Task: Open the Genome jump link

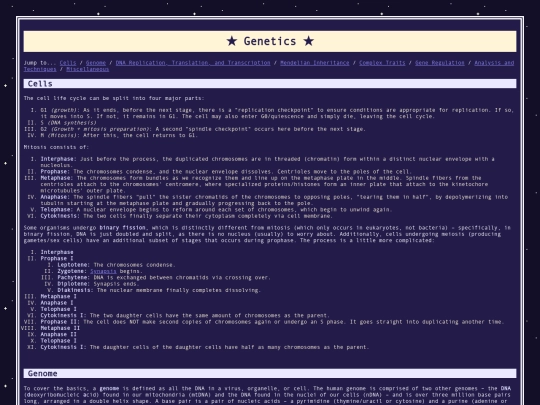Action: click(x=96, y=63)
